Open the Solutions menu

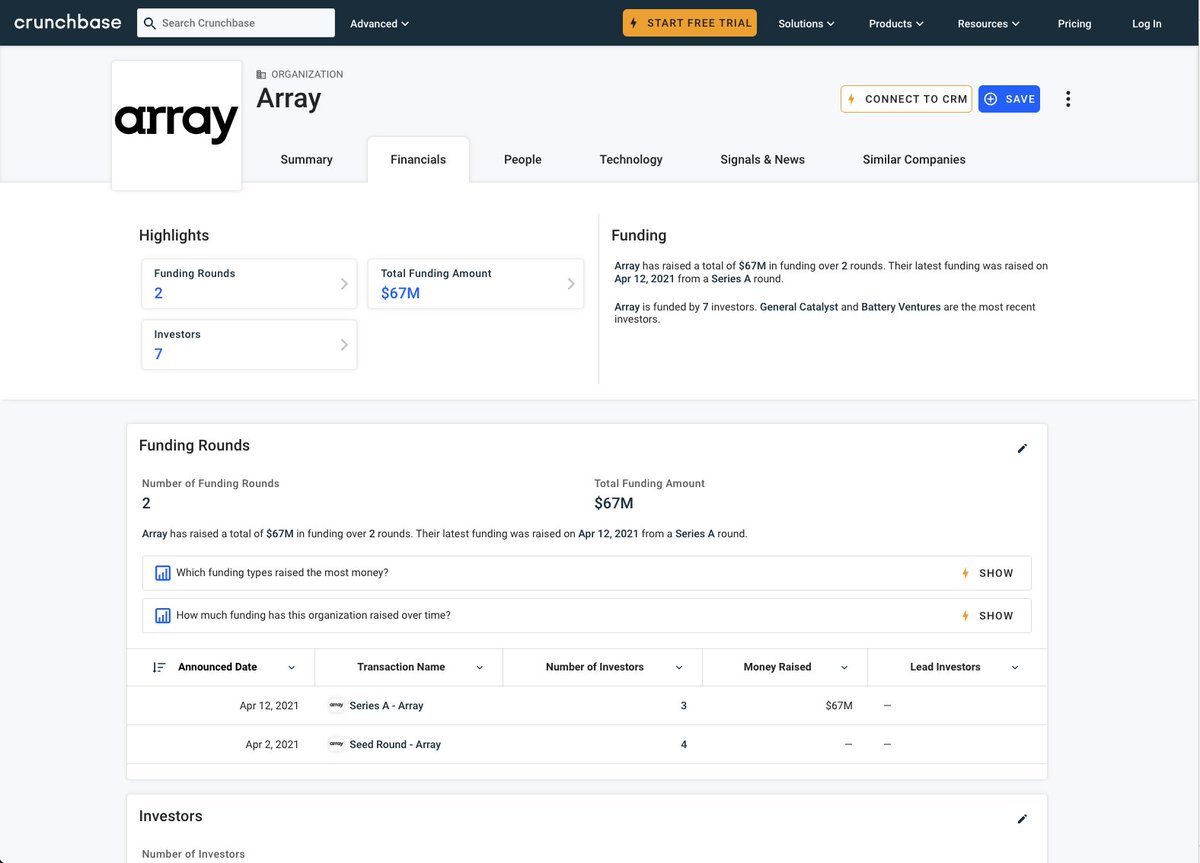coord(806,23)
